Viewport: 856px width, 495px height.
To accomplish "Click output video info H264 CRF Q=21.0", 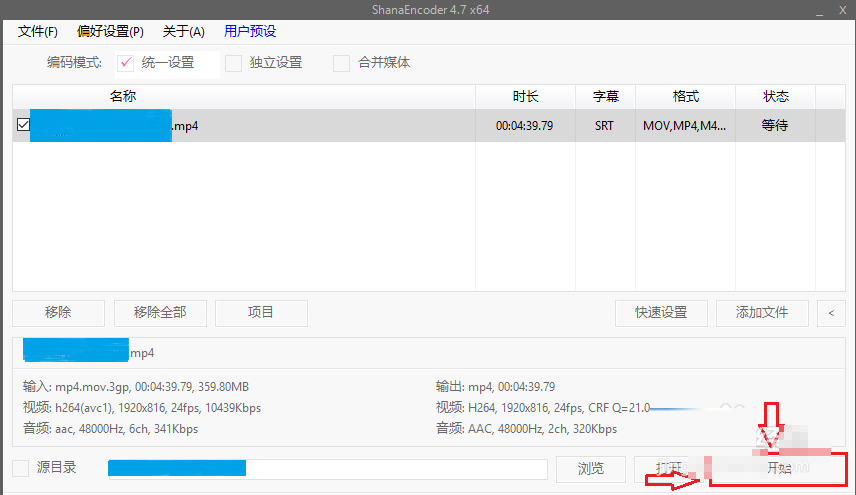I will coord(543,408).
